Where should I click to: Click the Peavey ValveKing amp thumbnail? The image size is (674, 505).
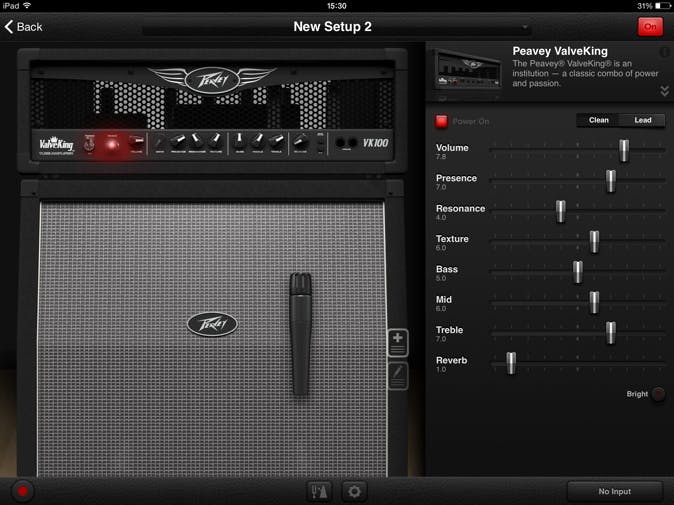tap(469, 70)
